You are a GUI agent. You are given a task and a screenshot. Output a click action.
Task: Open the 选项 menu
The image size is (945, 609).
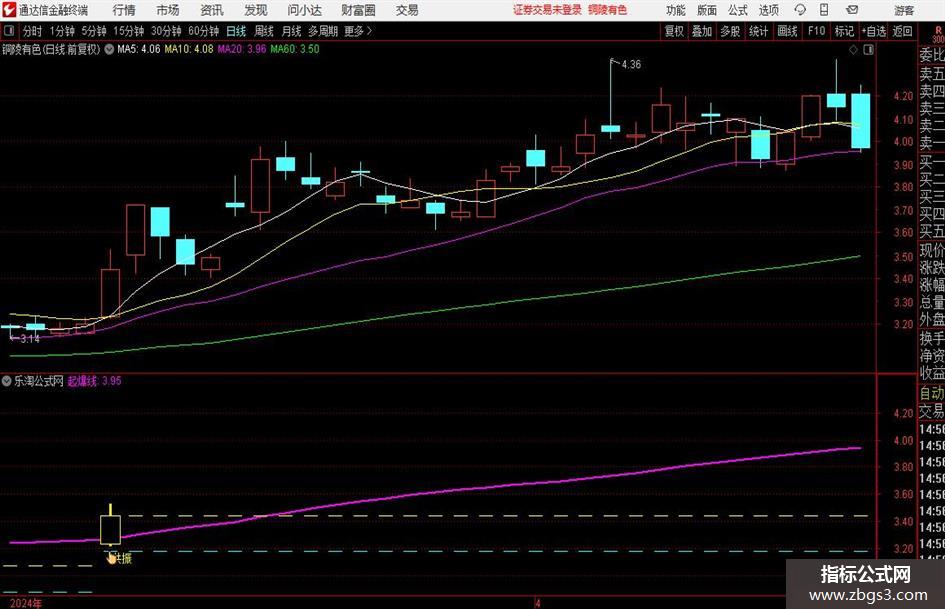coord(768,10)
